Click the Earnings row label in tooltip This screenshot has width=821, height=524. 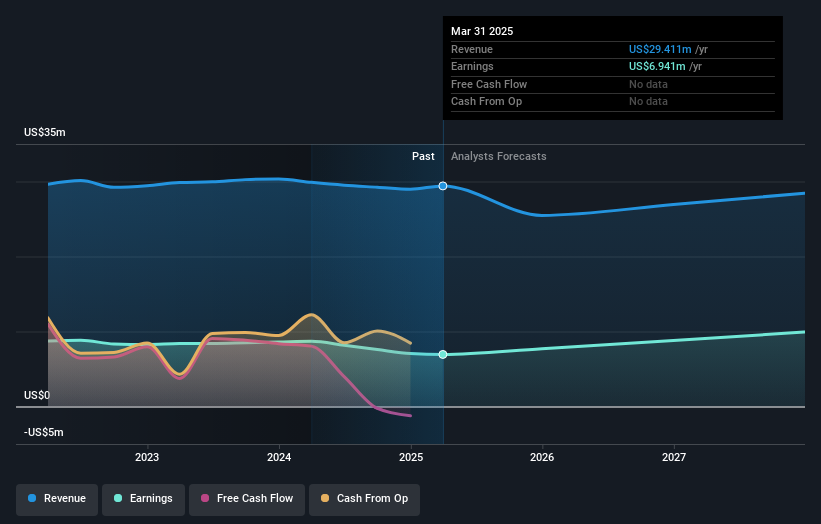472,66
